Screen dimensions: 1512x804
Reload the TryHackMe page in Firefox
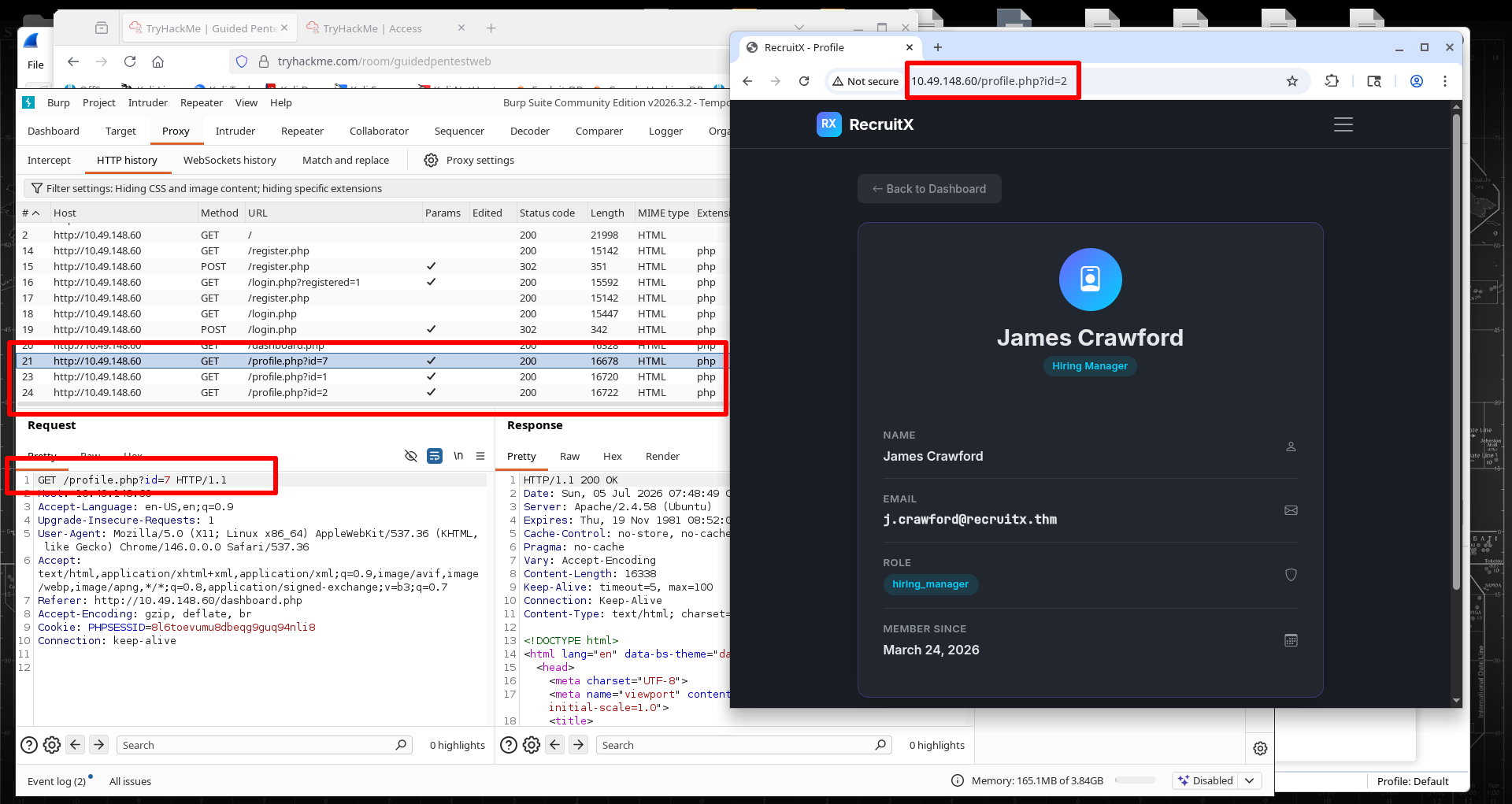coord(130,61)
